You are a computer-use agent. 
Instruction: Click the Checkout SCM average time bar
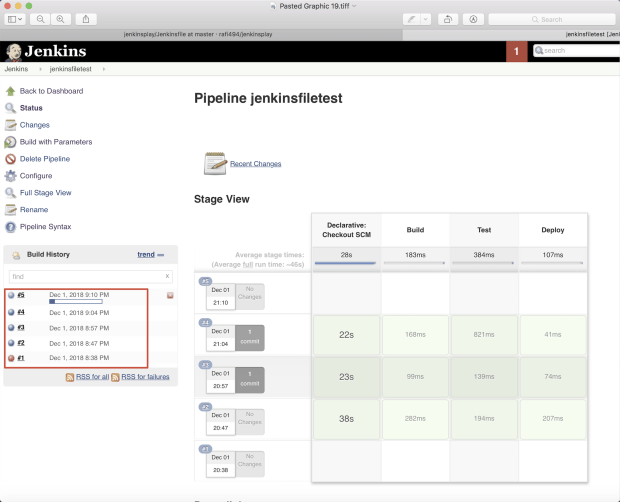[x=345, y=263]
